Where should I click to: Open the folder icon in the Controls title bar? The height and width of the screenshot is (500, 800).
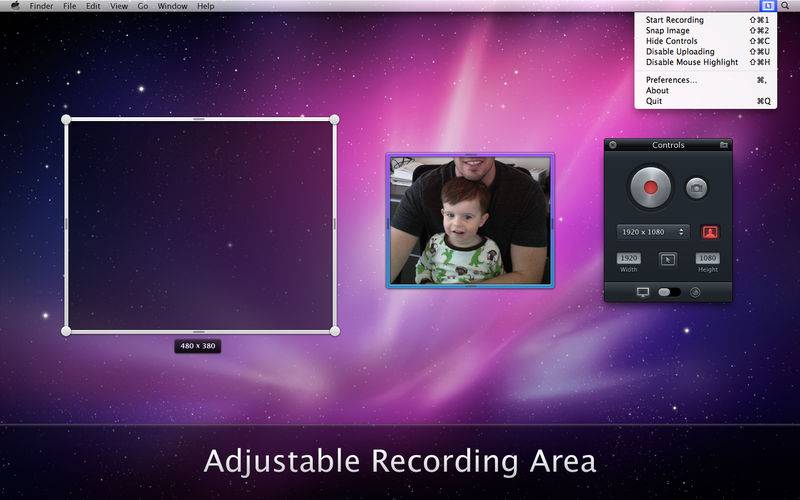pyautogui.click(x=723, y=145)
